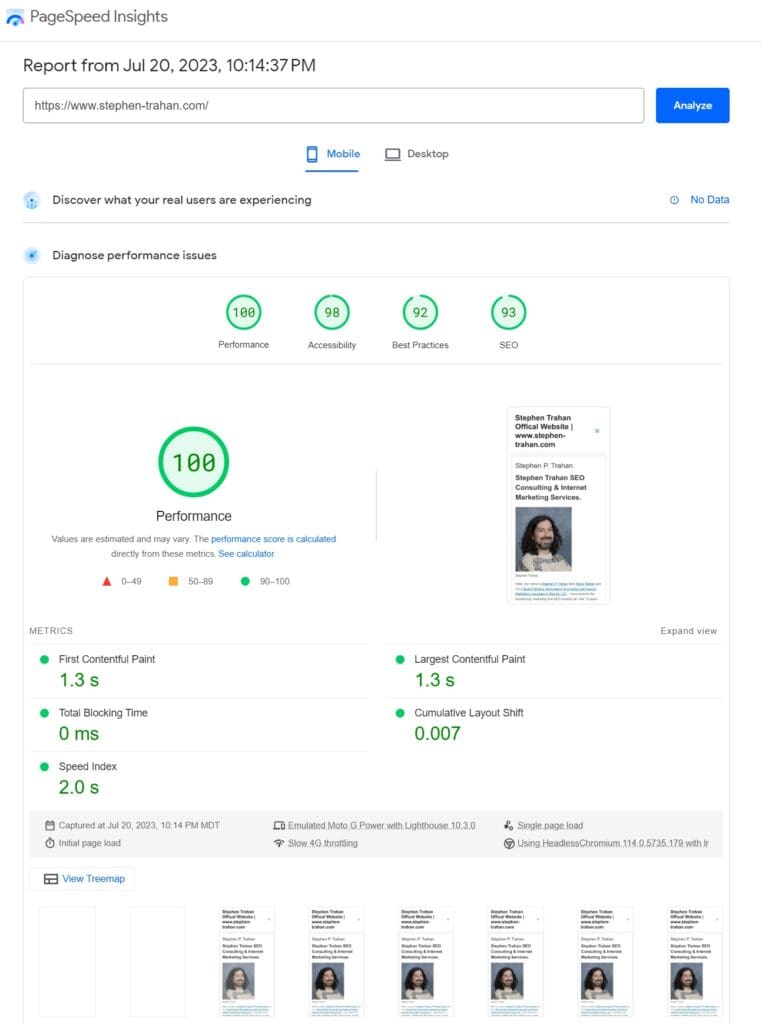This screenshot has height=1024, width=762.
Task: Click the green circle 90–100 legend icon
Action: (245, 581)
